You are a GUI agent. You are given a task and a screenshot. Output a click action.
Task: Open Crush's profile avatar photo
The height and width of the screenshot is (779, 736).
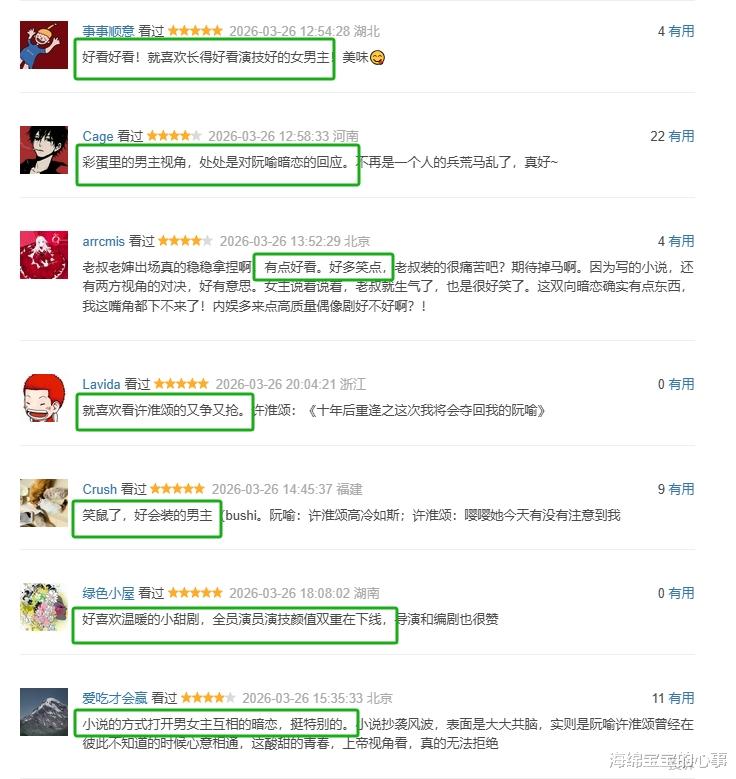44,502
